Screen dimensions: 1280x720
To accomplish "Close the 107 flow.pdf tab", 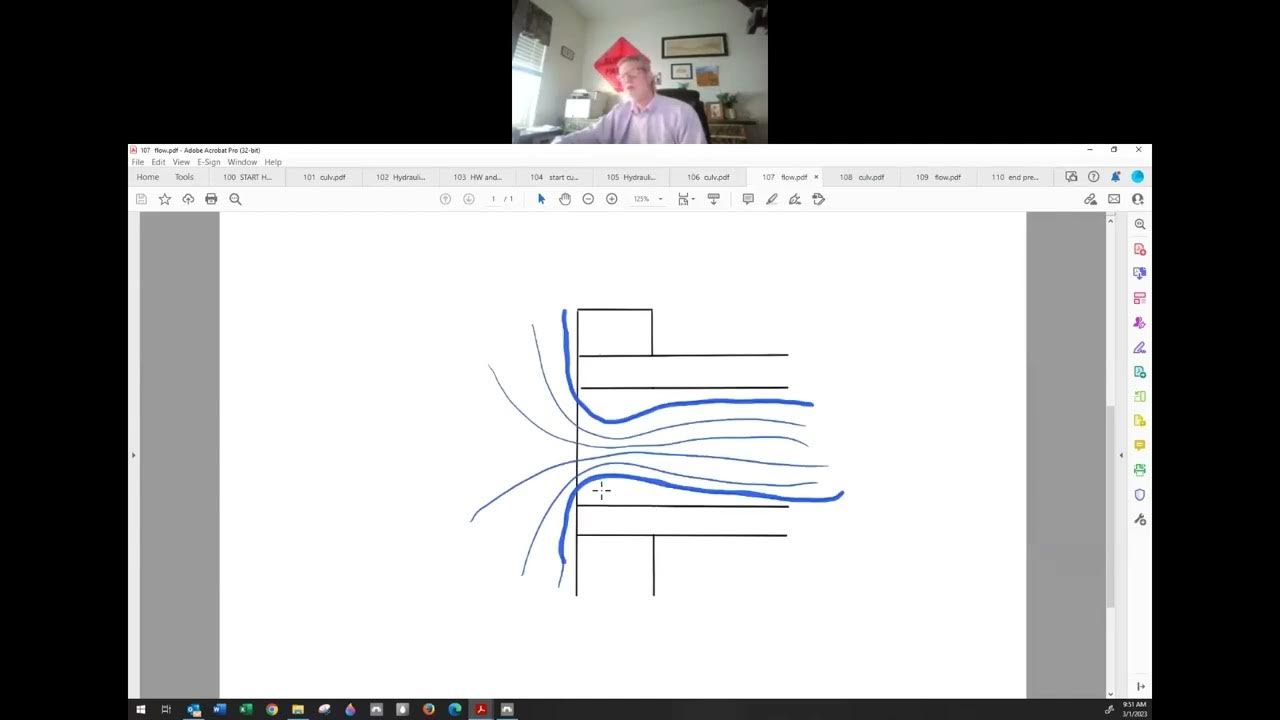I will [816, 177].
